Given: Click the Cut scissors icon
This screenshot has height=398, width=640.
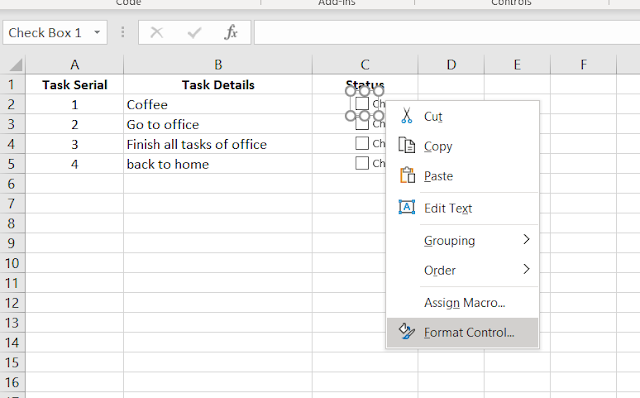Looking at the screenshot, I should (407, 116).
